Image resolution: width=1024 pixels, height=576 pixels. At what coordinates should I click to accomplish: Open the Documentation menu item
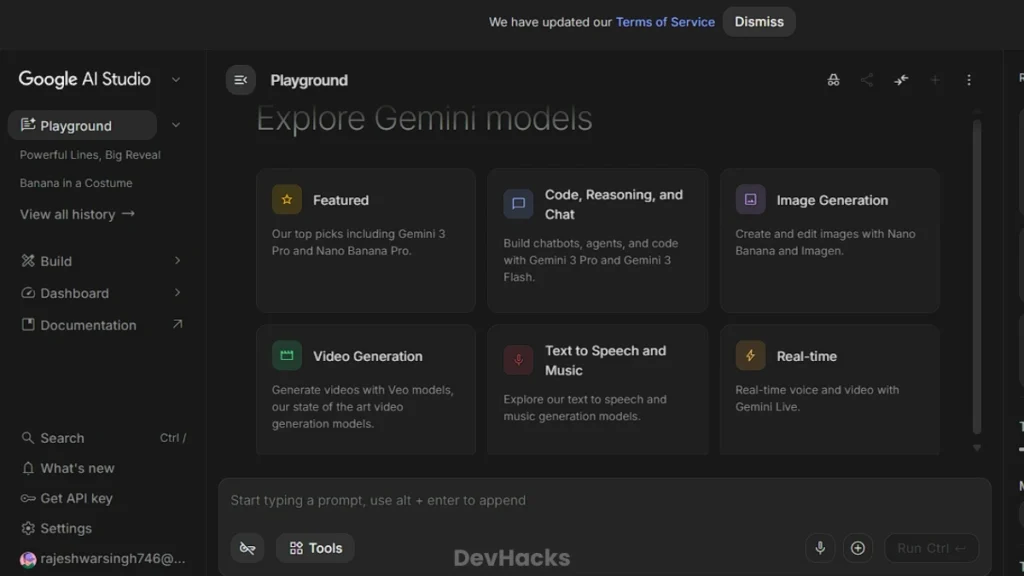[102, 325]
